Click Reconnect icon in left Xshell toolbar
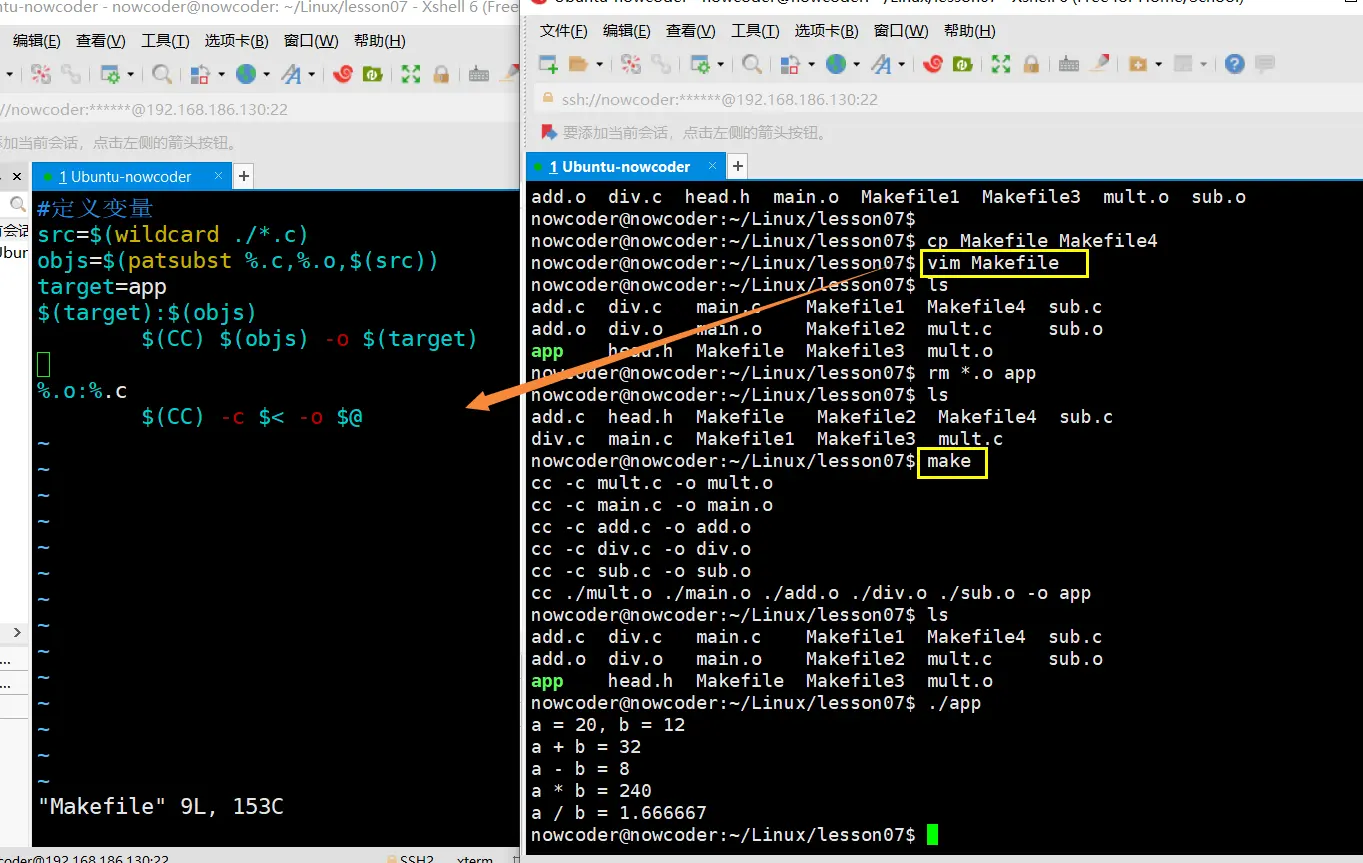Viewport: 1363px width, 863px height. (40, 74)
